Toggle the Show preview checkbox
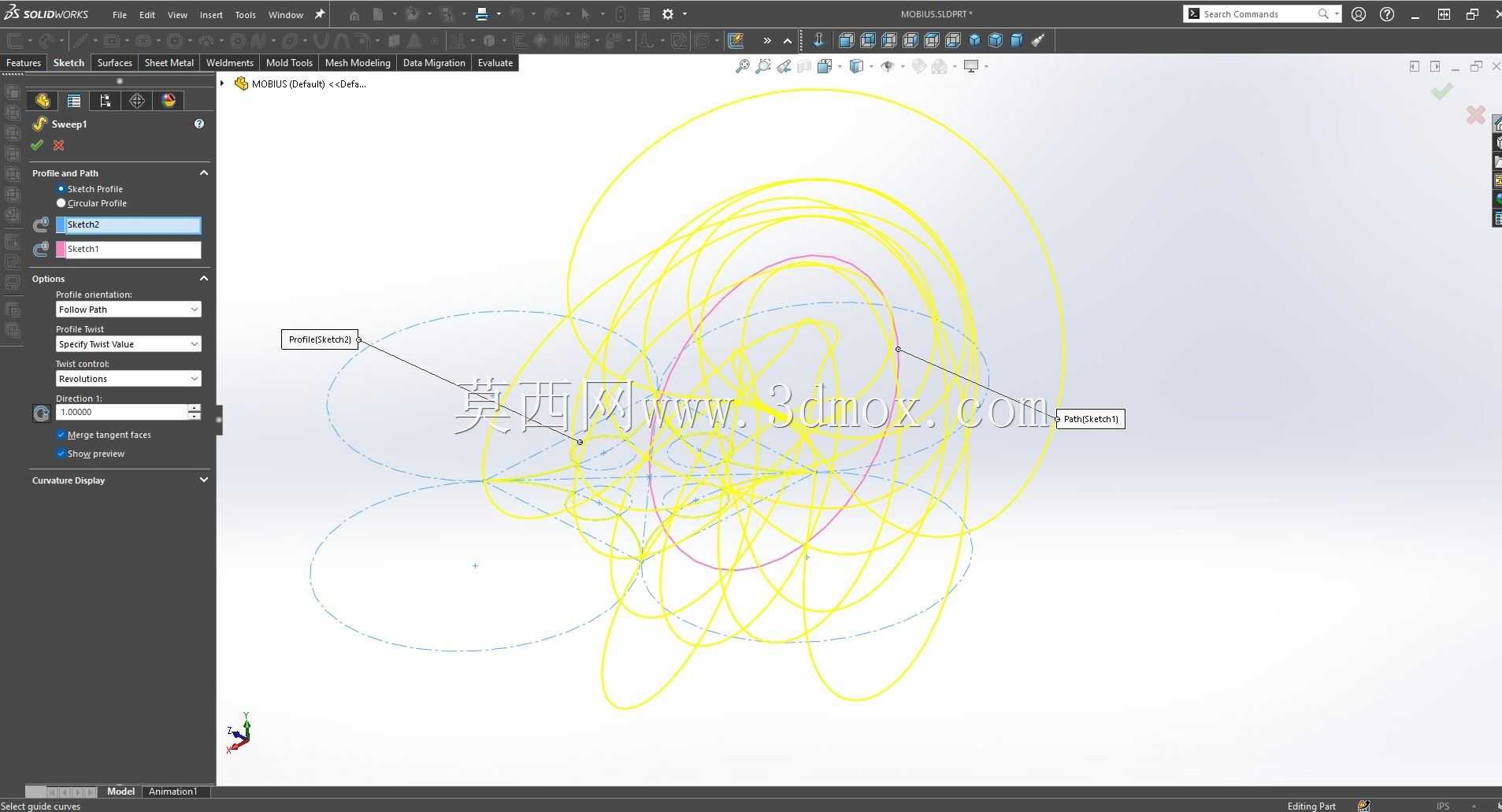1502x812 pixels. (61, 454)
